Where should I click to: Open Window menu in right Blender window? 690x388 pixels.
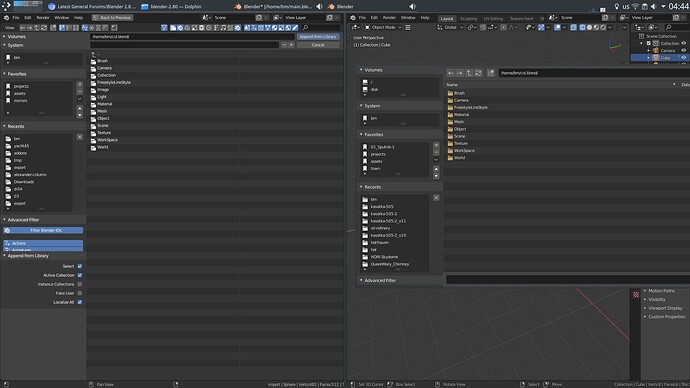[408, 18]
